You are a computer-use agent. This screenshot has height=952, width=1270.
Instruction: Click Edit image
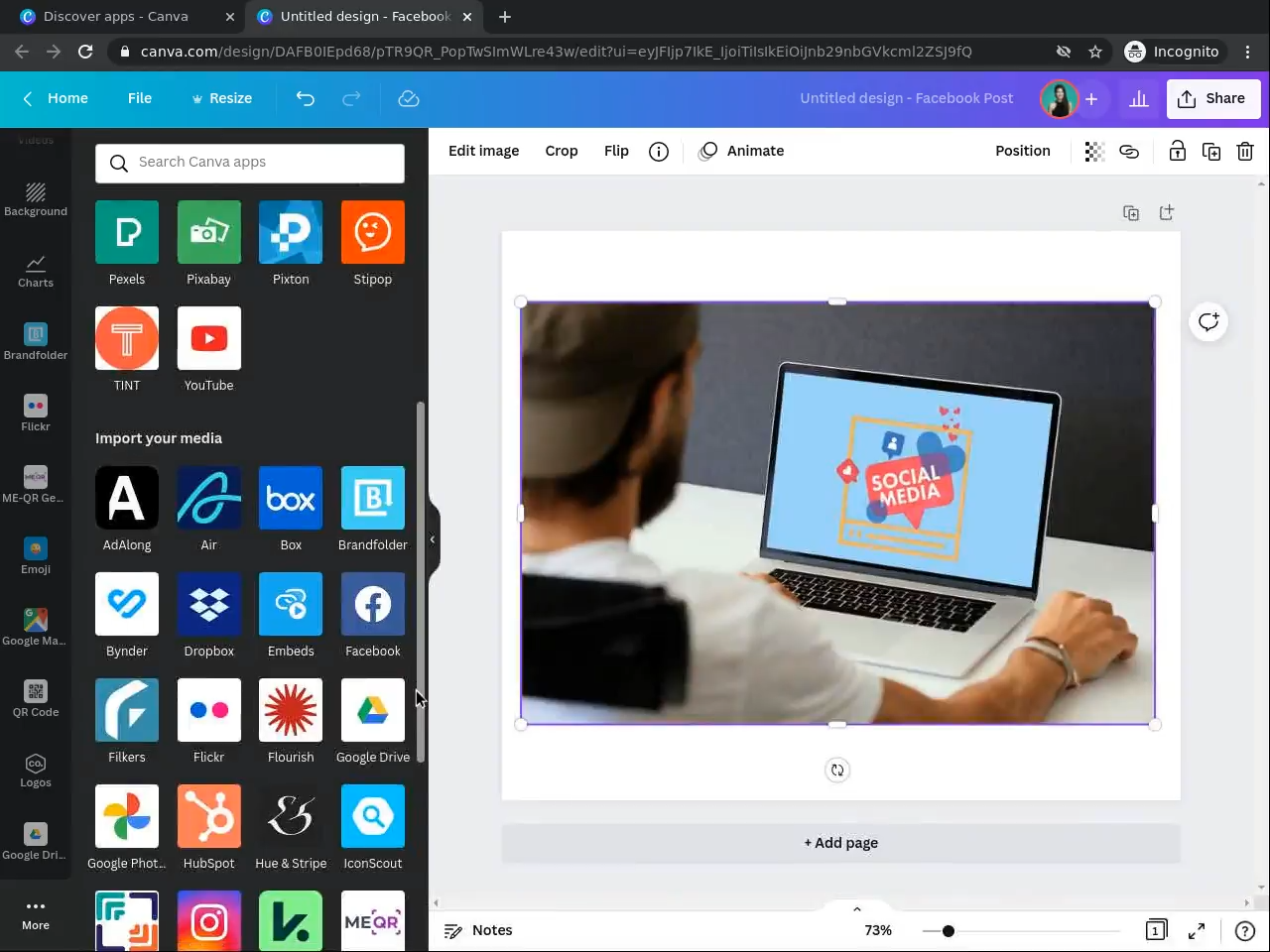point(484,151)
